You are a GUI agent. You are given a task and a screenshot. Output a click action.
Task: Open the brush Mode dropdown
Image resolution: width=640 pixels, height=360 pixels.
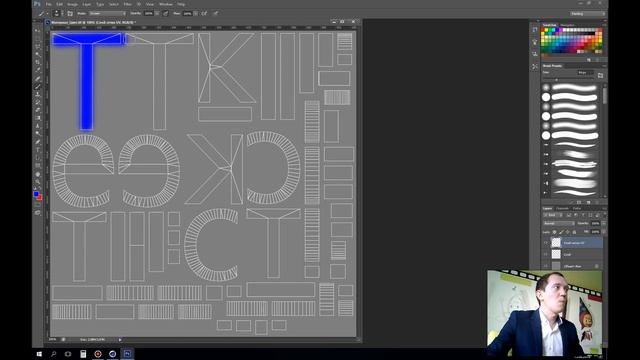point(107,13)
